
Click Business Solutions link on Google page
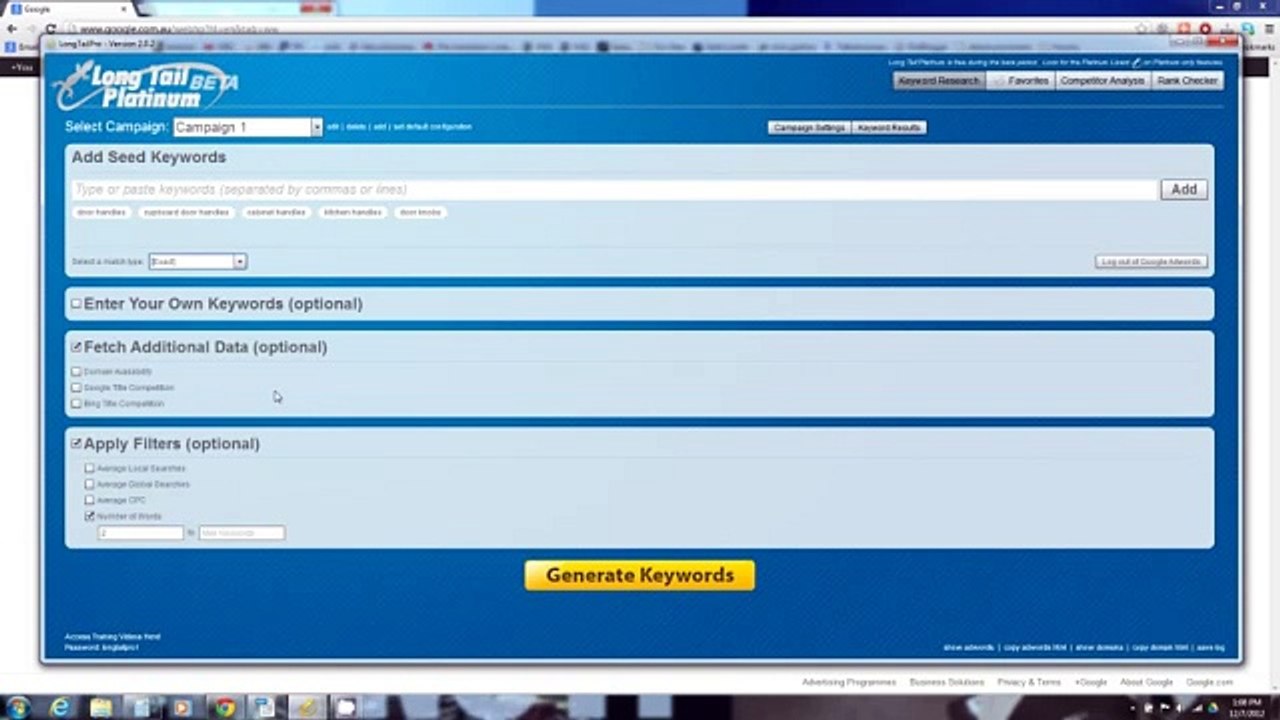coord(947,682)
